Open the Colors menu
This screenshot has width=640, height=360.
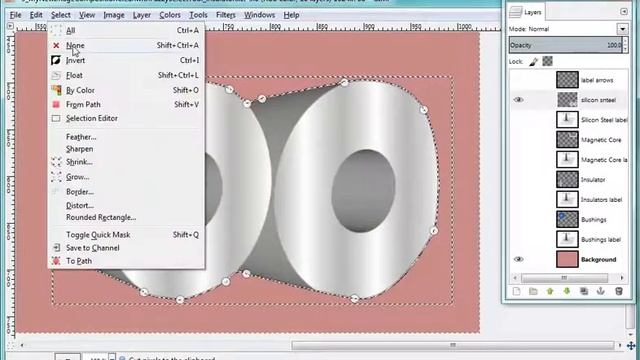[x=170, y=15]
